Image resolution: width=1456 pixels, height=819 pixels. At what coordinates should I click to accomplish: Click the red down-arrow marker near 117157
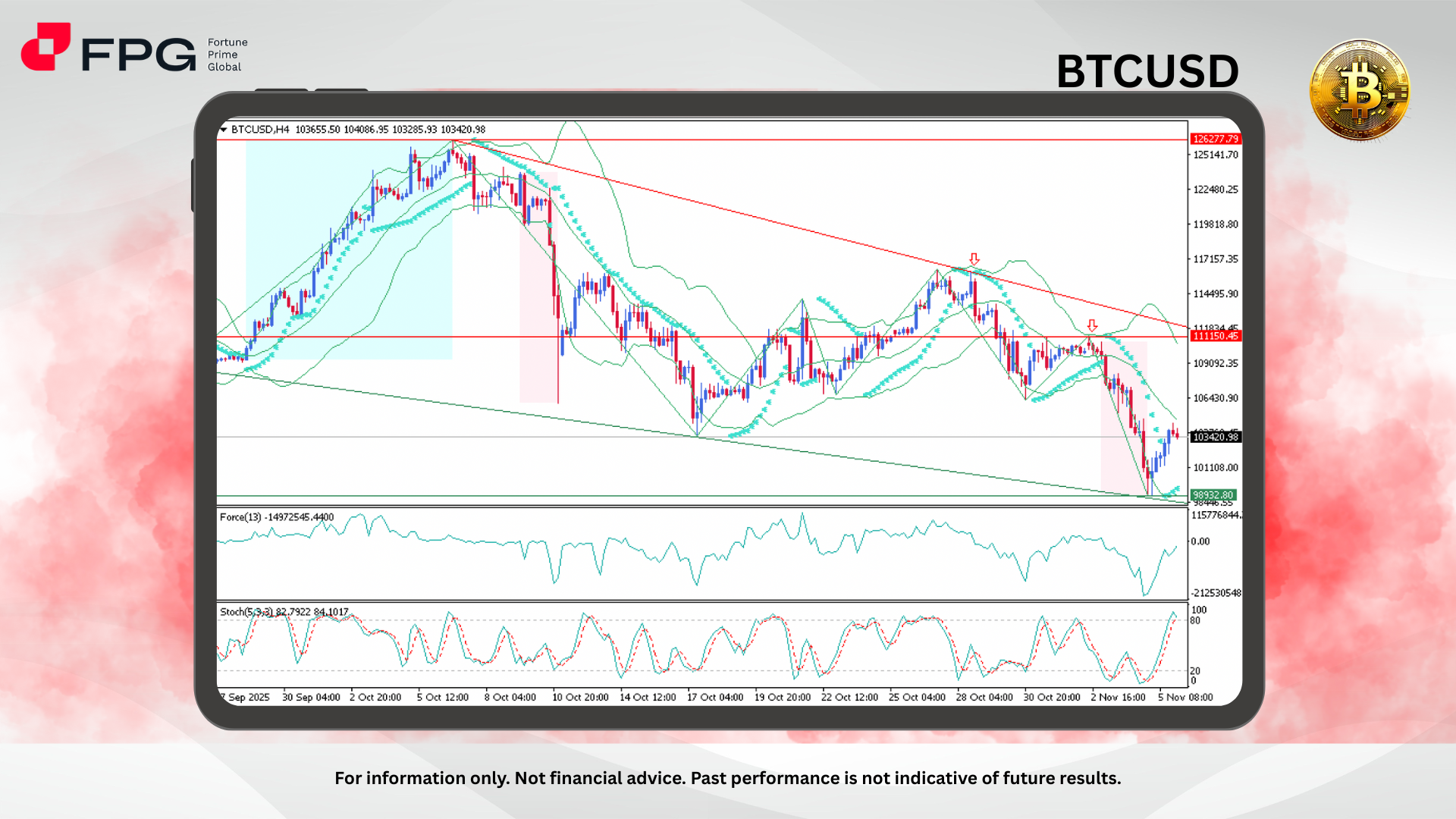pos(973,259)
